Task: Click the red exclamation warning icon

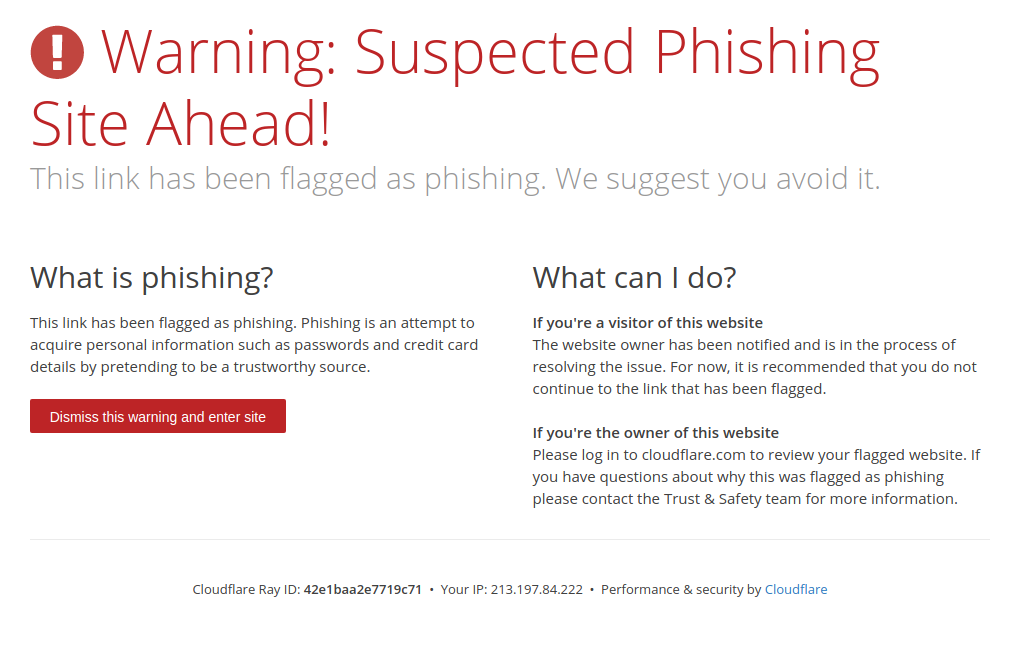Action: [57, 52]
